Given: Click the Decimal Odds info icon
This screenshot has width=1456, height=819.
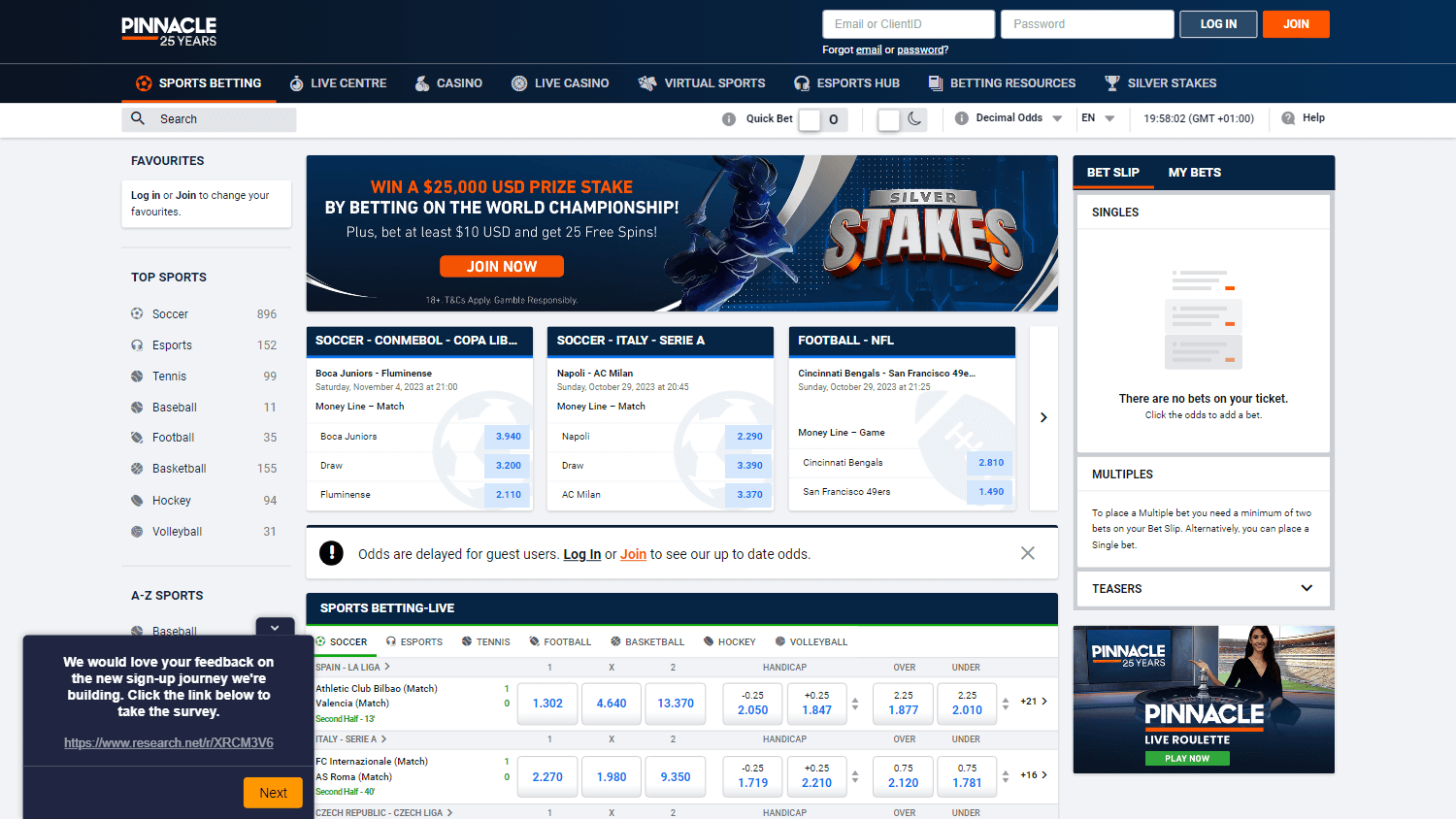Looking at the screenshot, I should point(962,118).
